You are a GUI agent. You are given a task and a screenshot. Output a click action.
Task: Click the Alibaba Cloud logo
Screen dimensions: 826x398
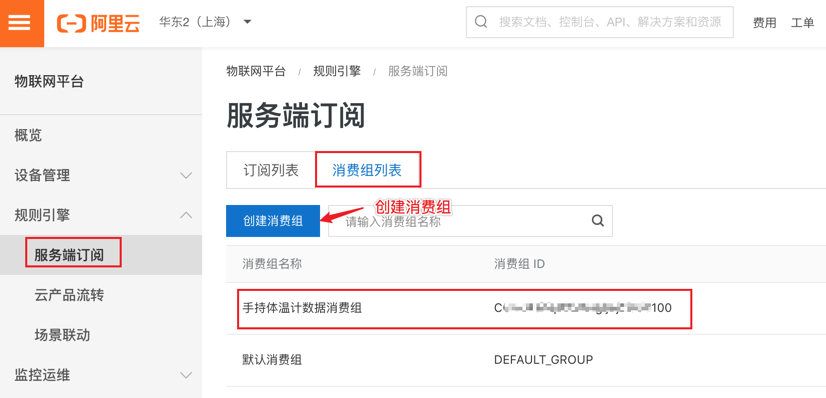[99, 23]
